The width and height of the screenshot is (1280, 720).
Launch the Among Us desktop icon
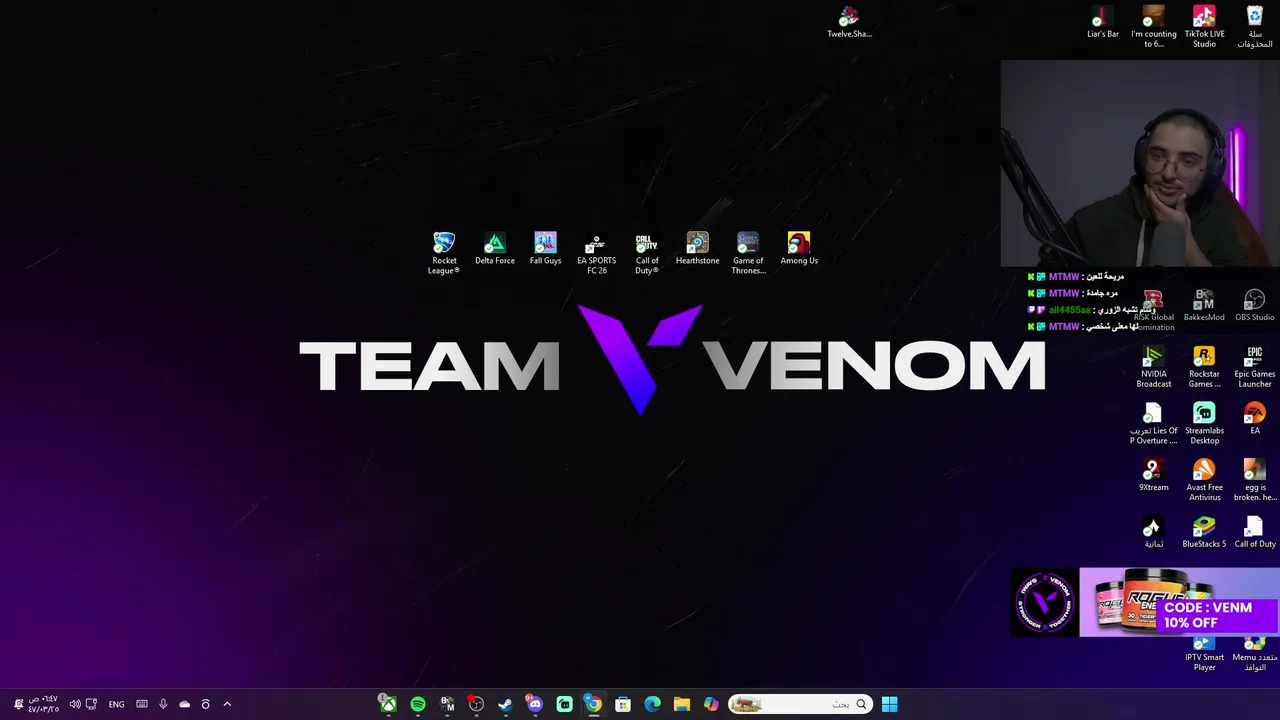click(x=799, y=249)
